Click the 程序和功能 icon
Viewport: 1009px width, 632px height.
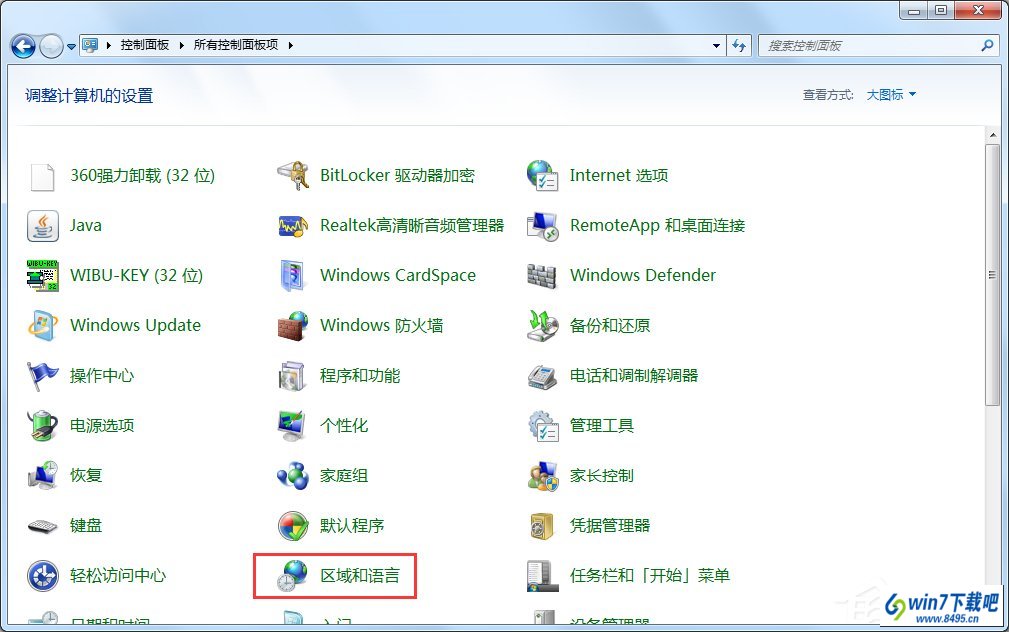tap(293, 376)
